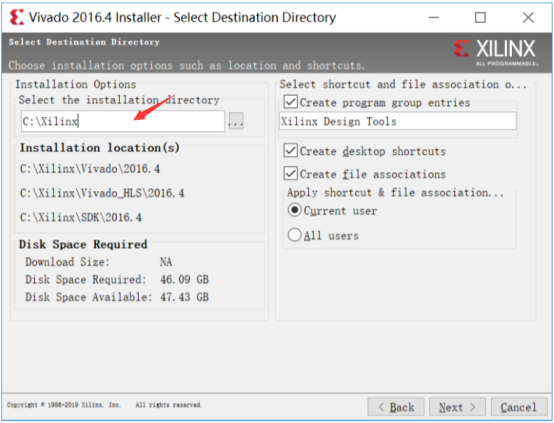Viewport: 554px width, 423px height.
Task: Click the Xilinx icon in title bar
Action: pyautogui.click(x=16, y=17)
